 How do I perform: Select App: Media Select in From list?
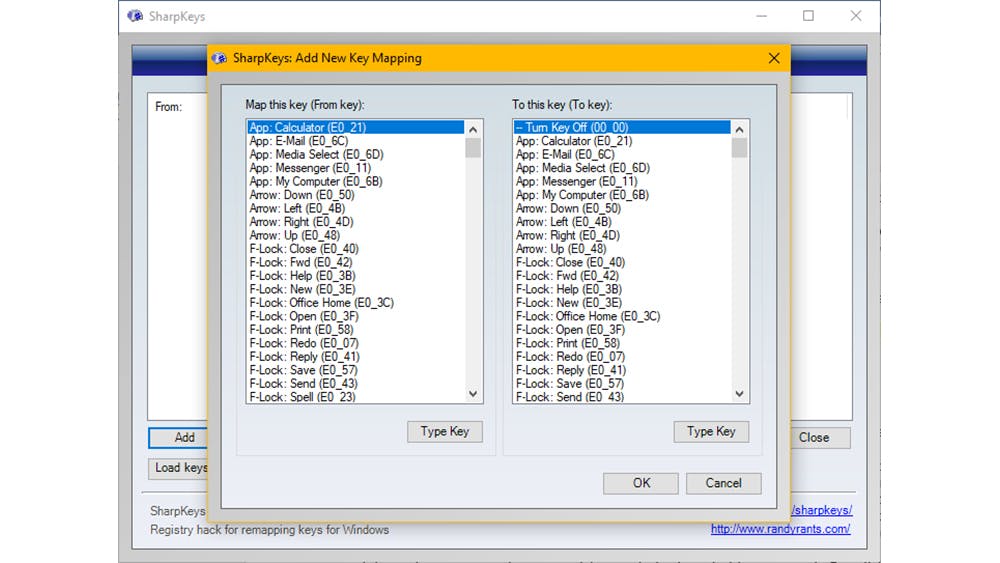tap(356, 154)
